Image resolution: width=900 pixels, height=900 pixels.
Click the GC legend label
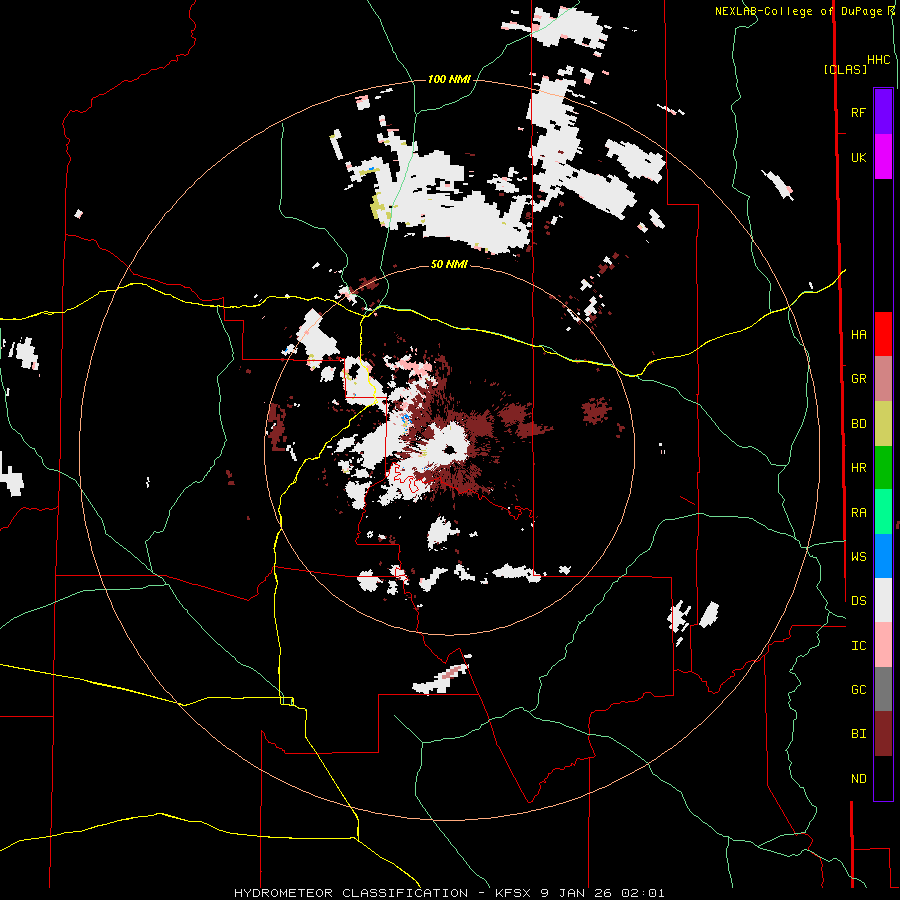pos(858,689)
